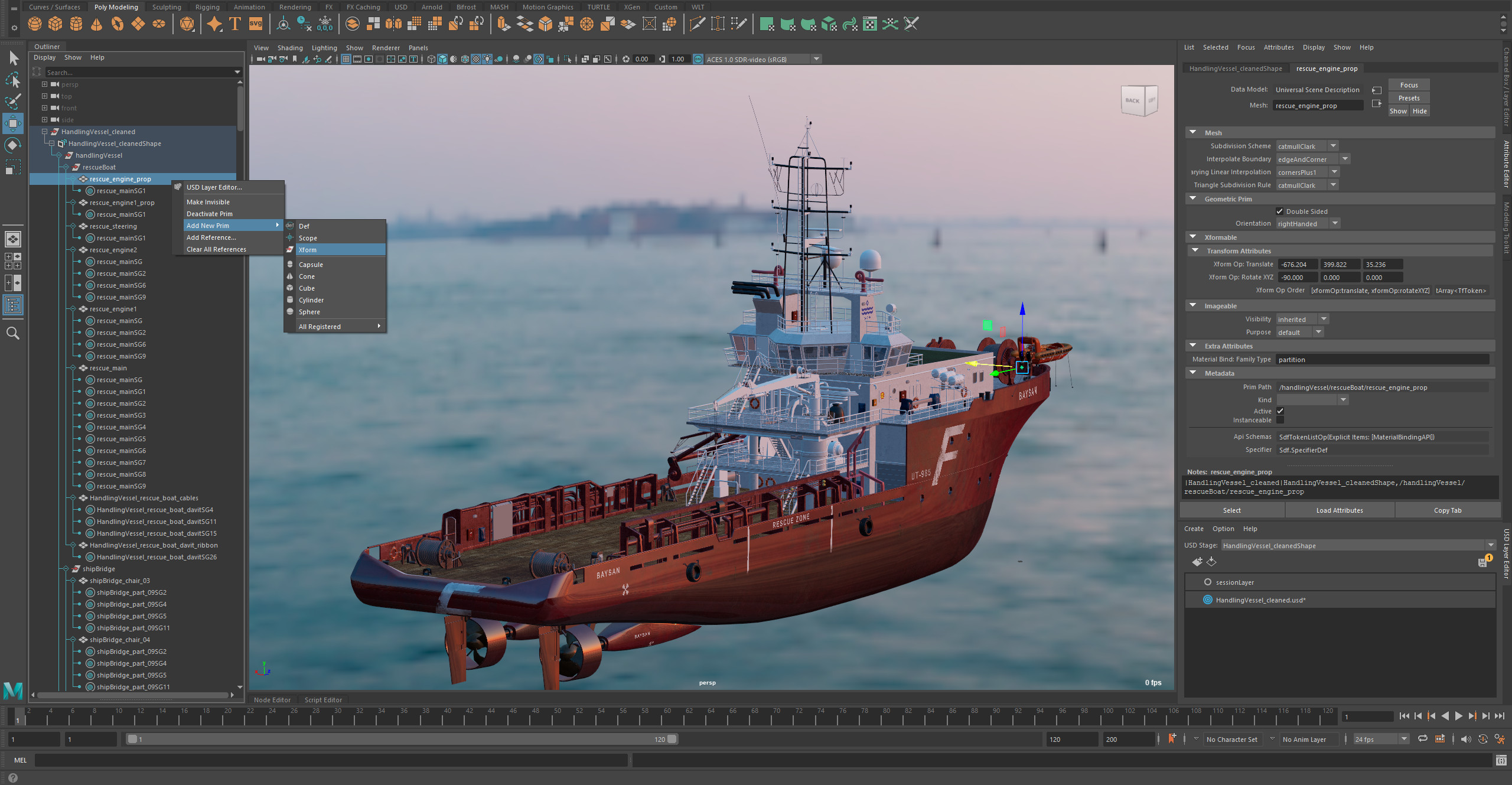The height and width of the screenshot is (785, 1512).
Task: Enable the Instanceable checkbox
Action: tap(1280, 420)
